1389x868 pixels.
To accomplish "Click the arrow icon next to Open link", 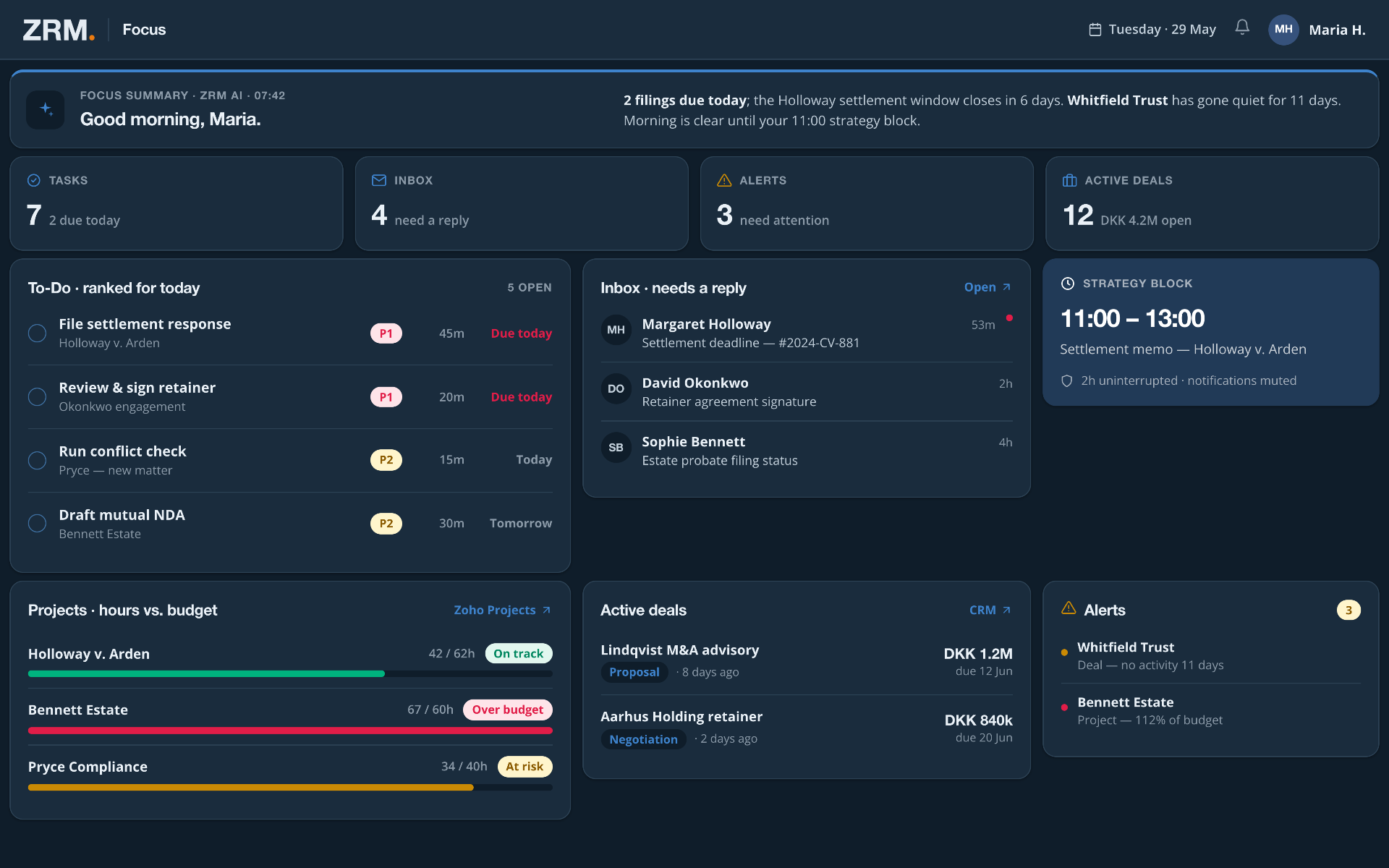I will pos(1006,287).
